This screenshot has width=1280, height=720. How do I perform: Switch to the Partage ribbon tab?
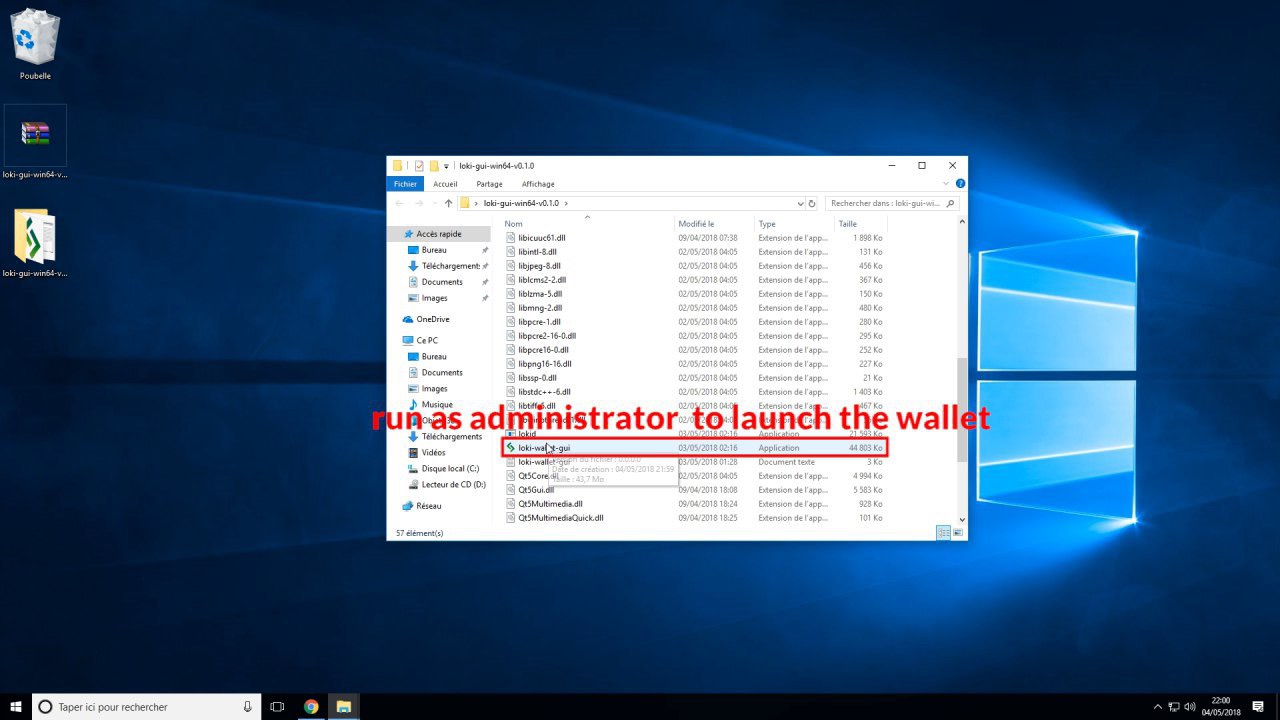tap(489, 184)
